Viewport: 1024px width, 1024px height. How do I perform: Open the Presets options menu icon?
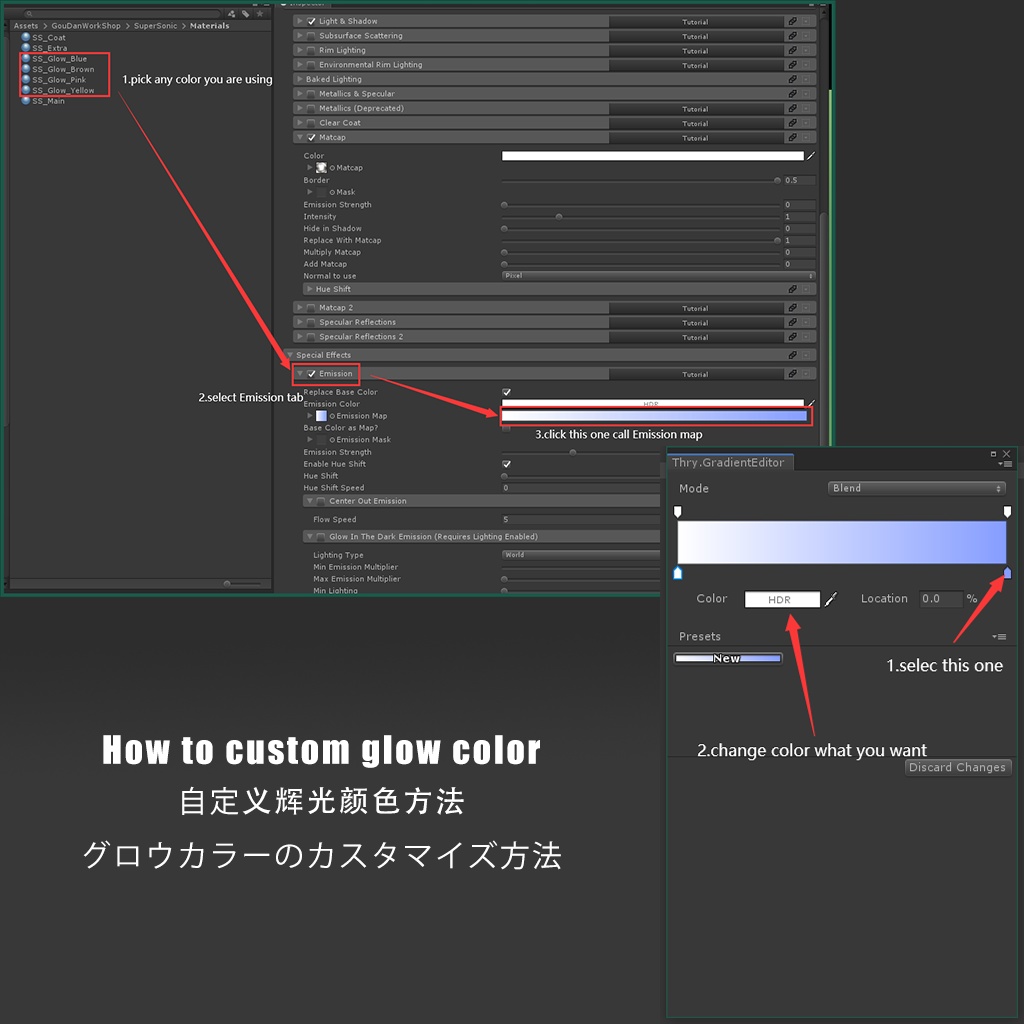[999, 637]
